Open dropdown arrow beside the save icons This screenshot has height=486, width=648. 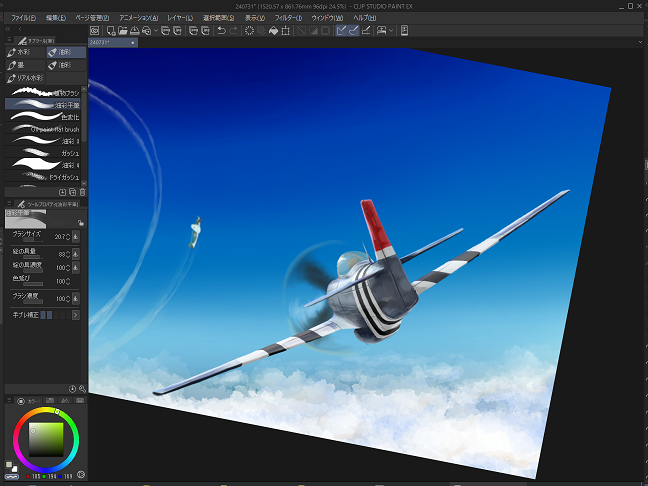click(x=157, y=30)
